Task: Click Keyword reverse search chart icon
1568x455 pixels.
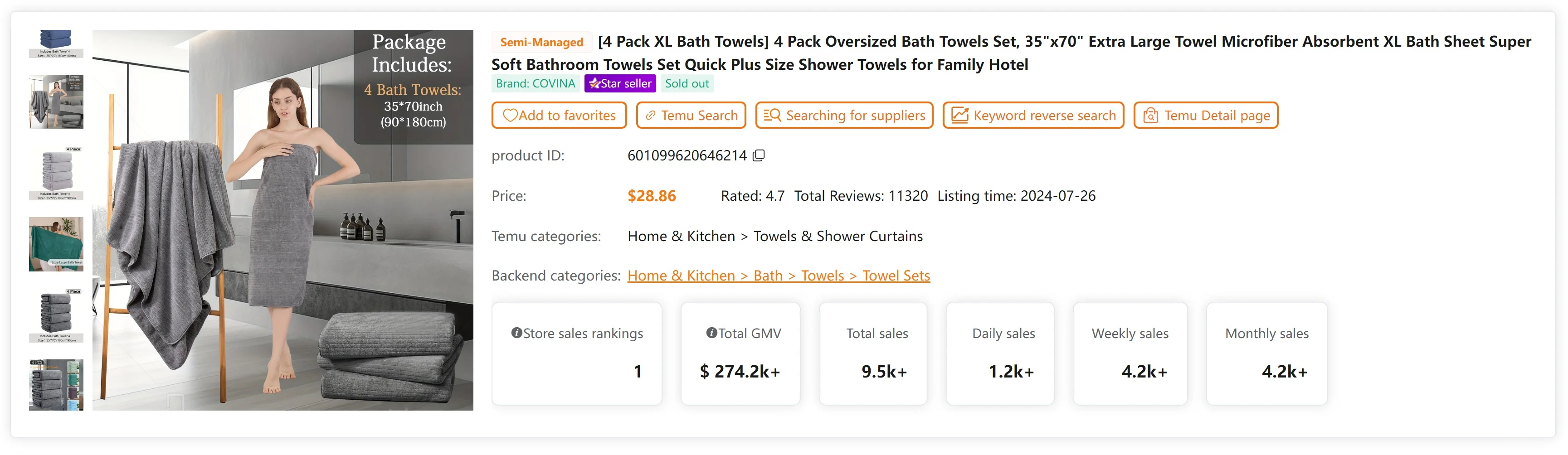Action: pyautogui.click(x=959, y=115)
